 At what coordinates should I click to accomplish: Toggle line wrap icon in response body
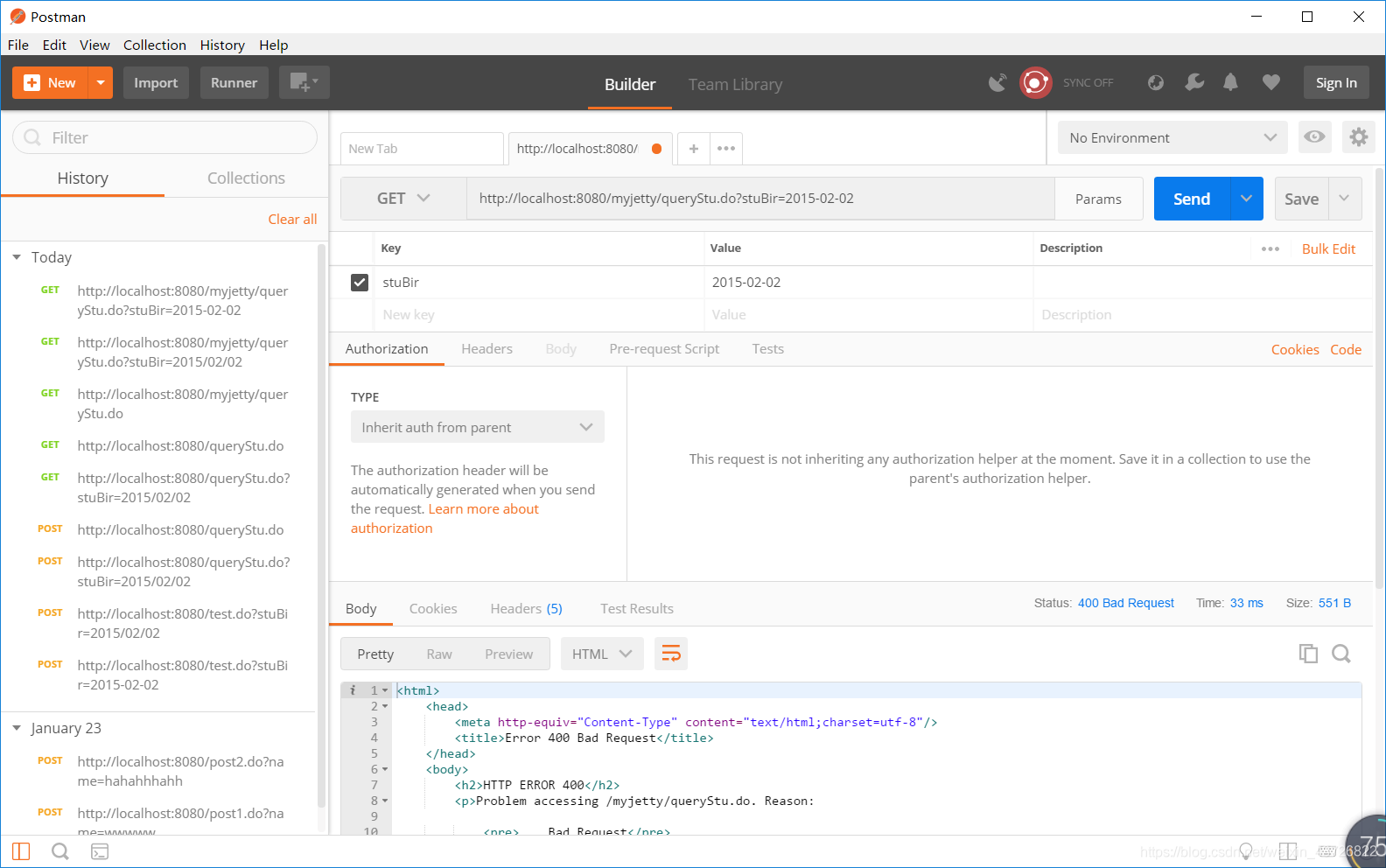point(671,654)
